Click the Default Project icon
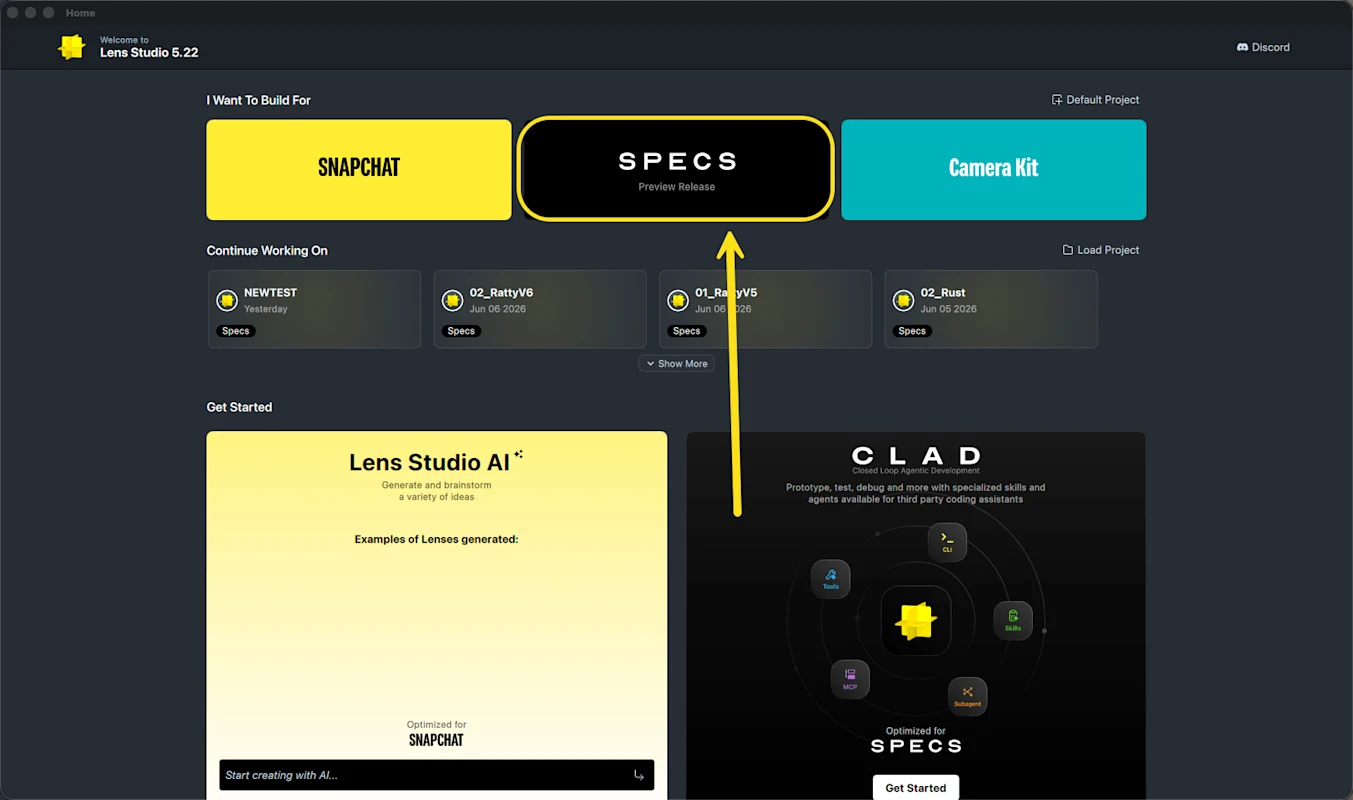The image size is (1353, 800). click(x=1057, y=100)
